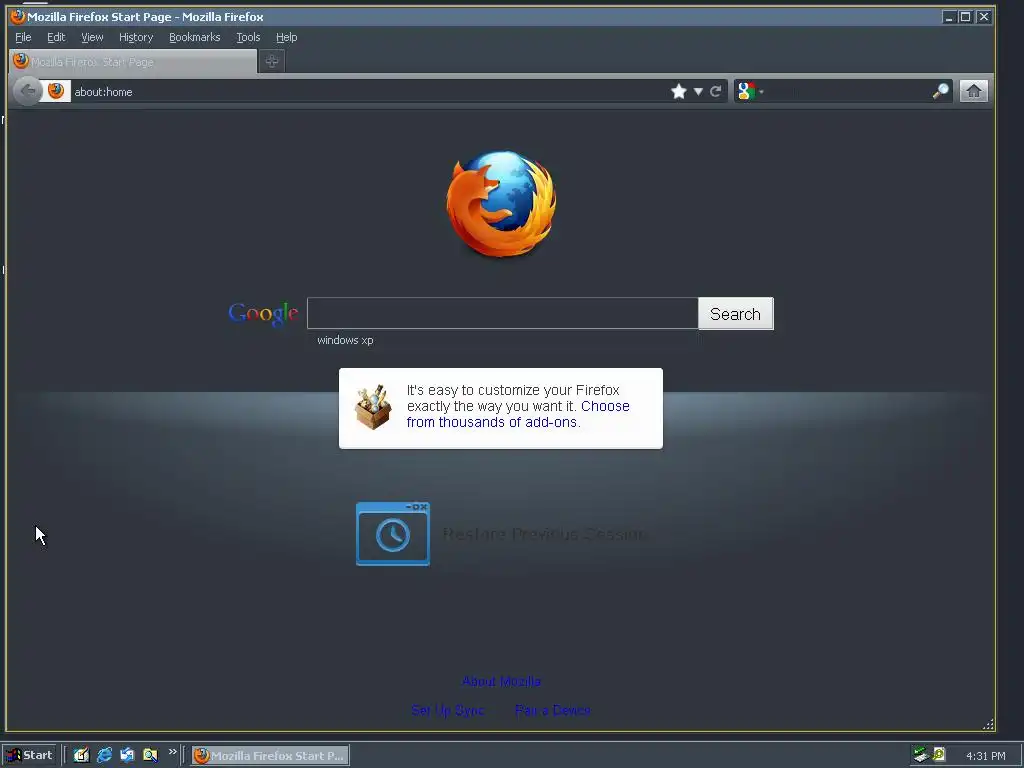Image resolution: width=1024 pixels, height=768 pixels.
Task: Click the back arrow button
Action: point(27,91)
